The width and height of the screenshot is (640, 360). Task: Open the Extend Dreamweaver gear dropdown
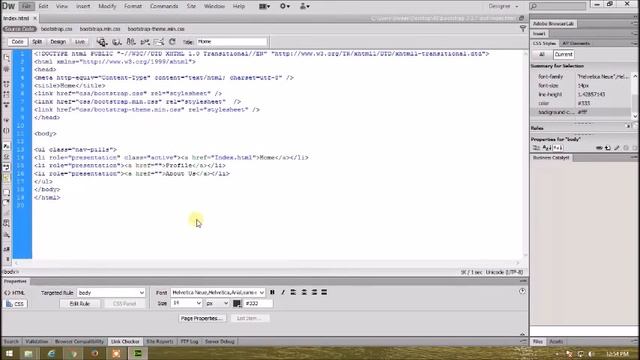285,6
